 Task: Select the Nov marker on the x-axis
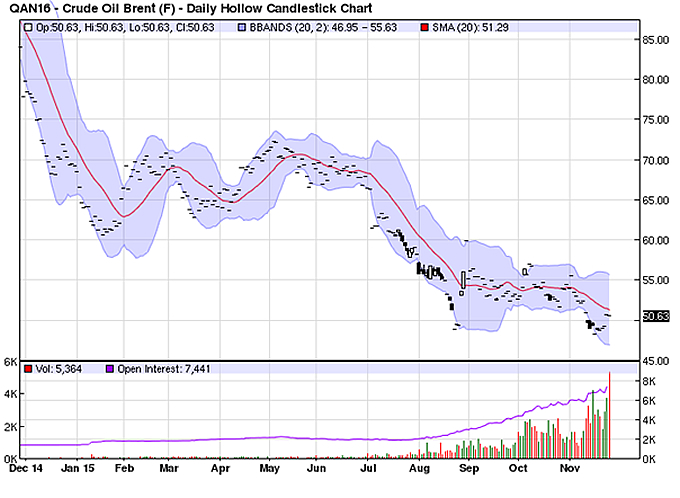566,467
